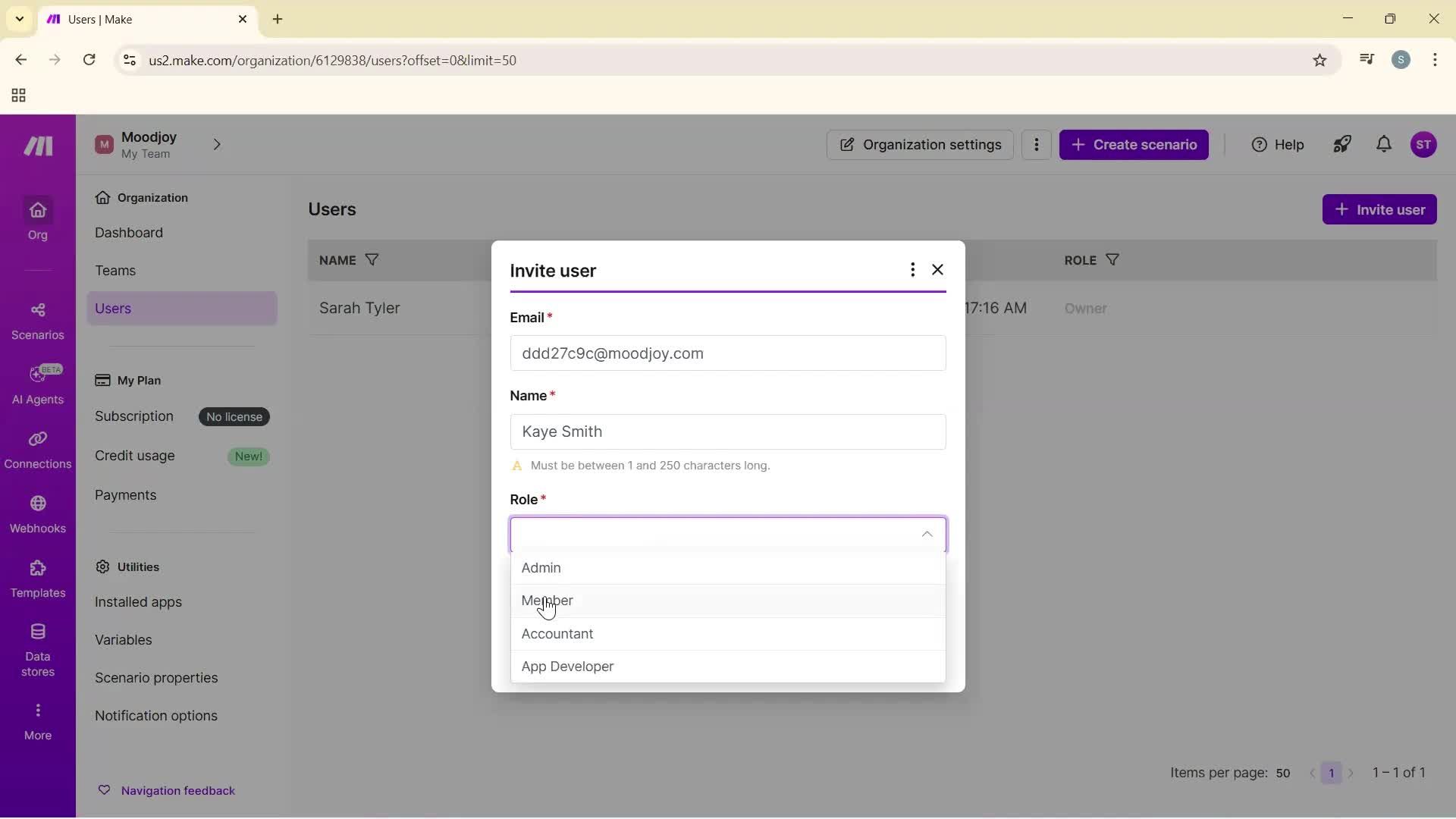Expand the Moodjoy workspace arrow
This screenshot has height=819, width=1456.
pos(218,144)
